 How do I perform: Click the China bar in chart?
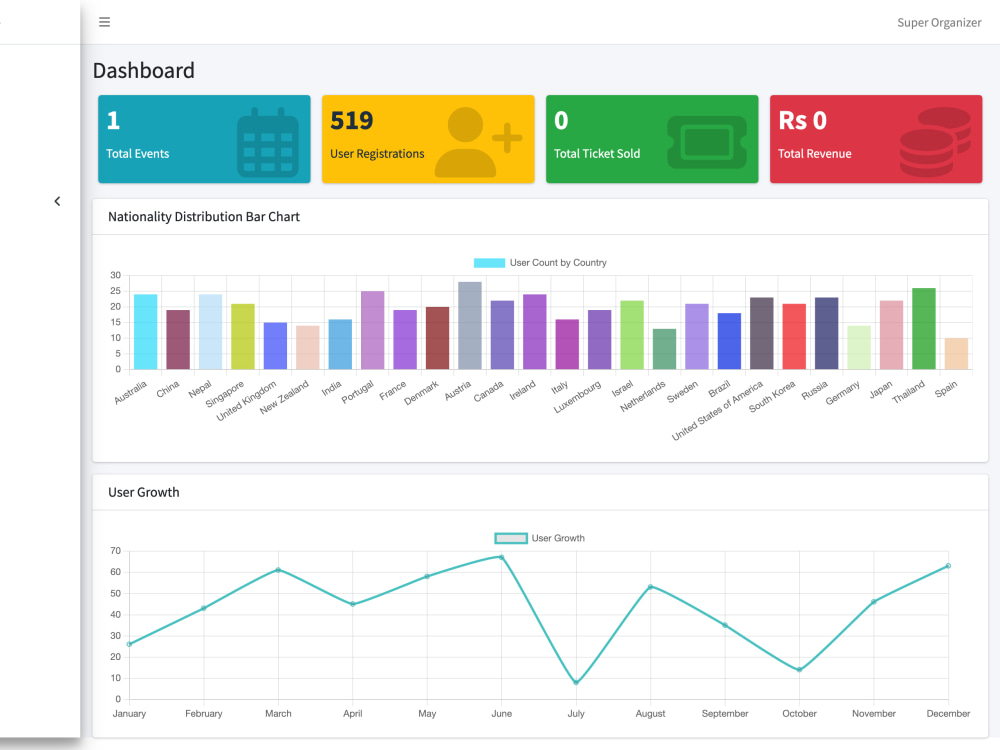[178, 340]
